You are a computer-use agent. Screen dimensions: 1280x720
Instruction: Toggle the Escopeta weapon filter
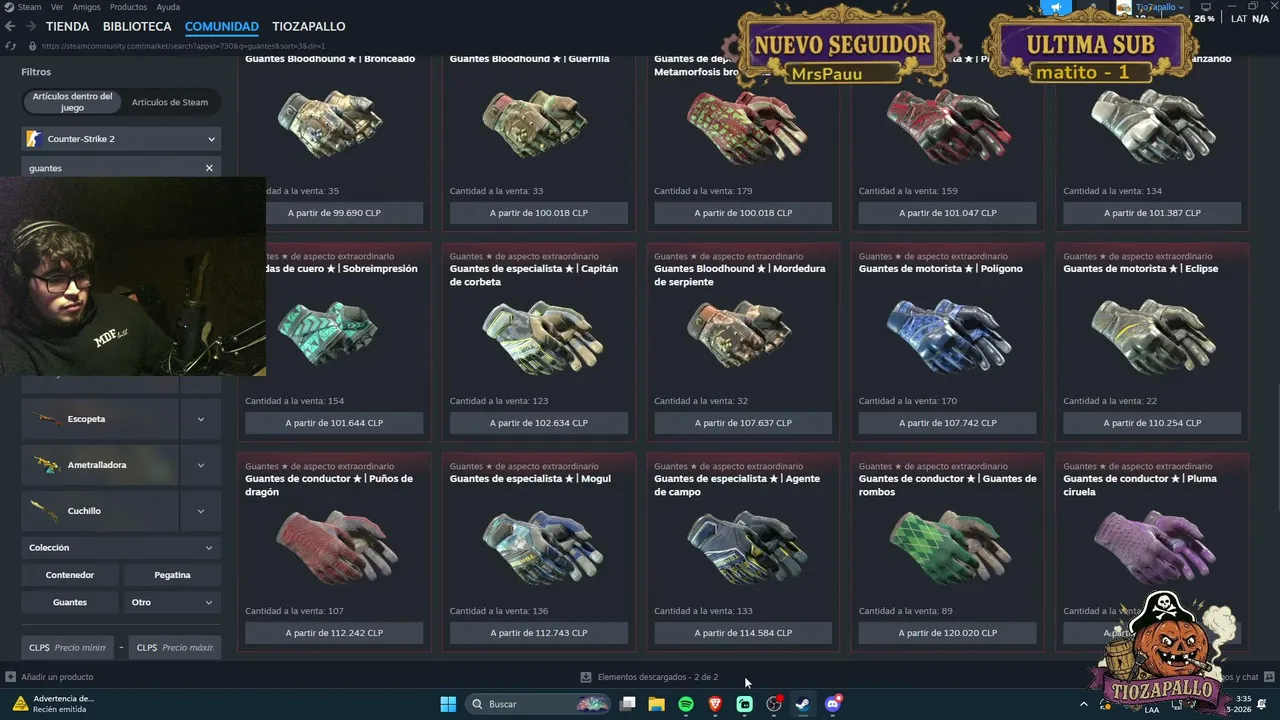point(100,419)
